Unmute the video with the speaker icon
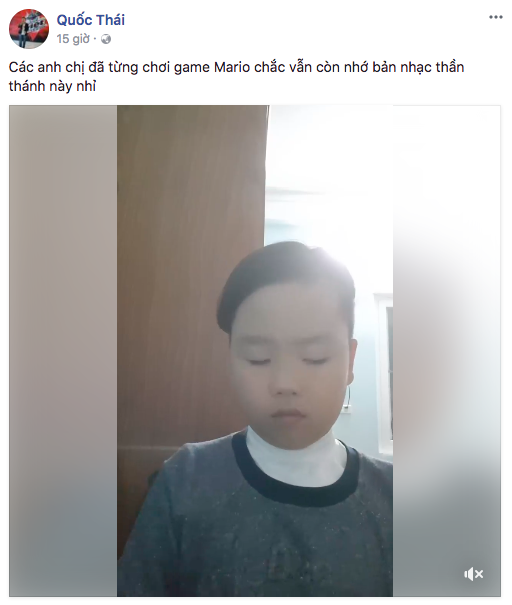This screenshot has width=512, height=605. coord(473,574)
